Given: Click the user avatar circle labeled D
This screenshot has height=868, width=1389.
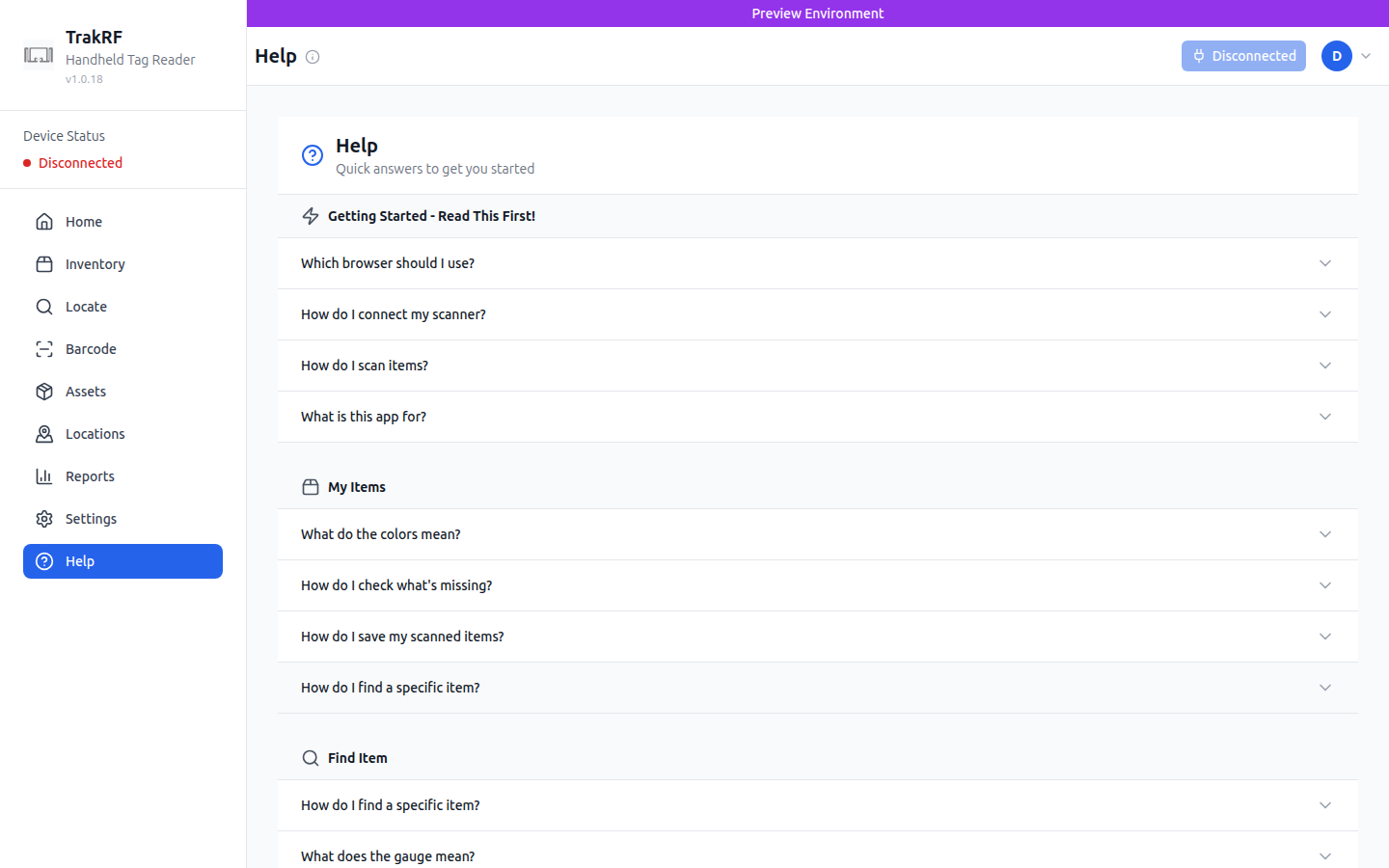Looking at the screenshot, I should coord(1336,56).
